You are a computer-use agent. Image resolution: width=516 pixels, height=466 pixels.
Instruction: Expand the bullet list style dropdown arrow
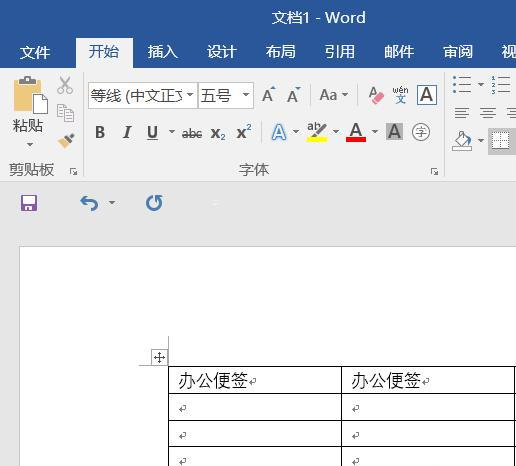[x=481, y=84]
